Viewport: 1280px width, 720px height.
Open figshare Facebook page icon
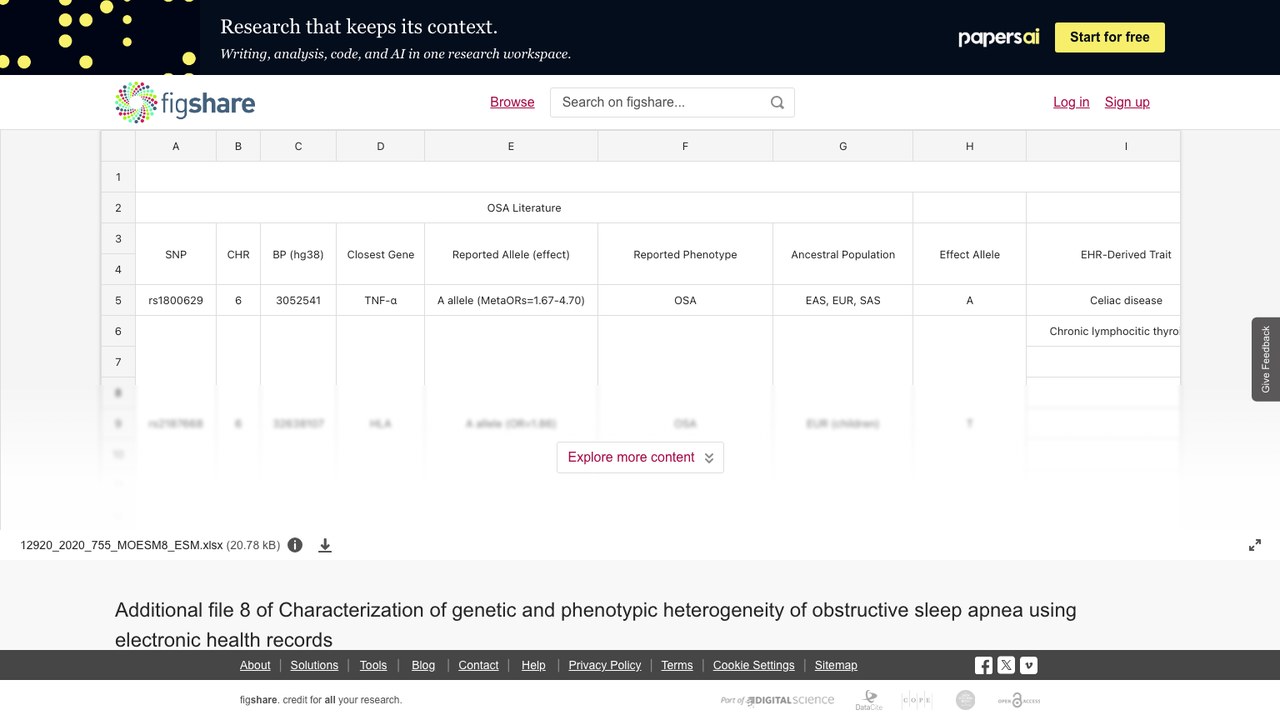tap(984, 665)
